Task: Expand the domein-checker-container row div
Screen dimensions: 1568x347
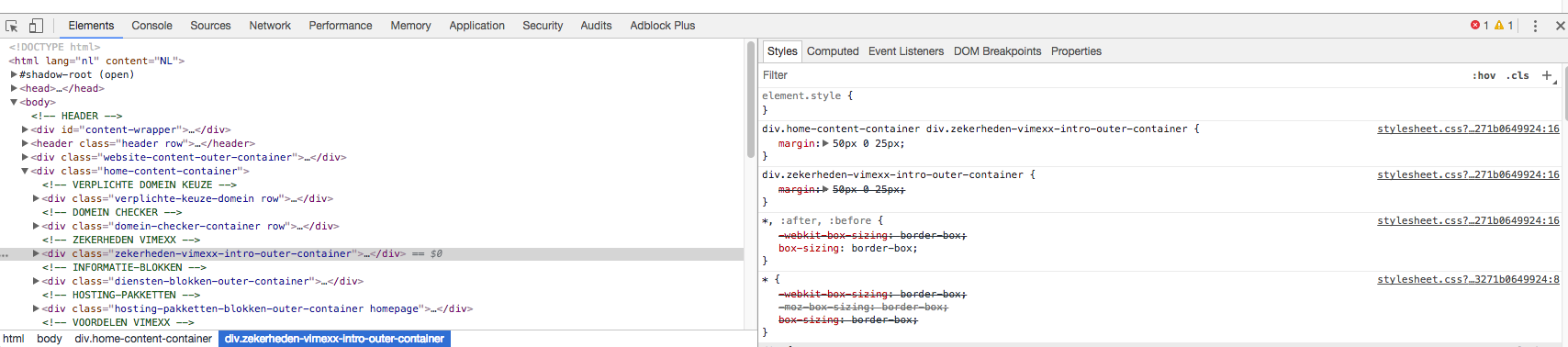Action: [x=36, y=227]
